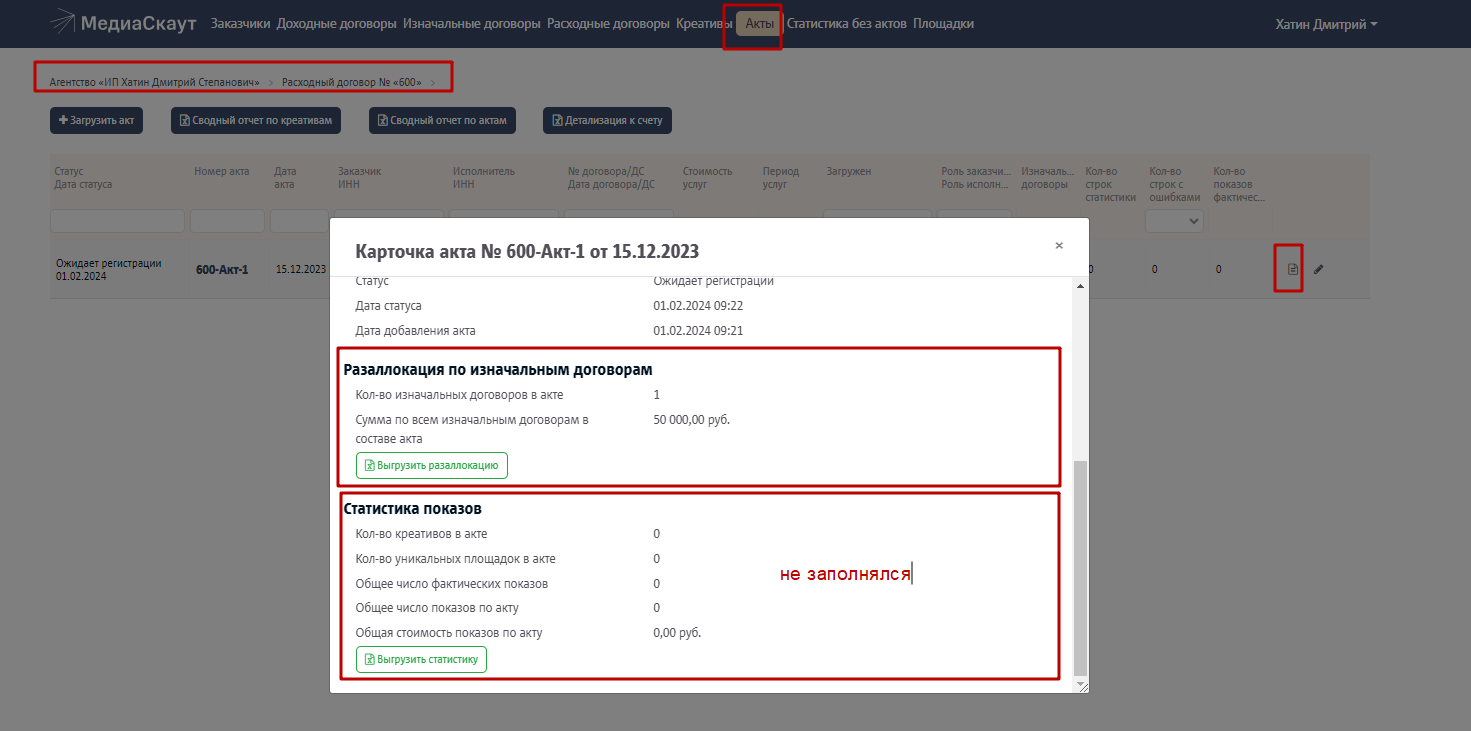The image size is (1471, 731).
Task: Click the Кол-во изначальных договоров в акте label
Action: 460,395
